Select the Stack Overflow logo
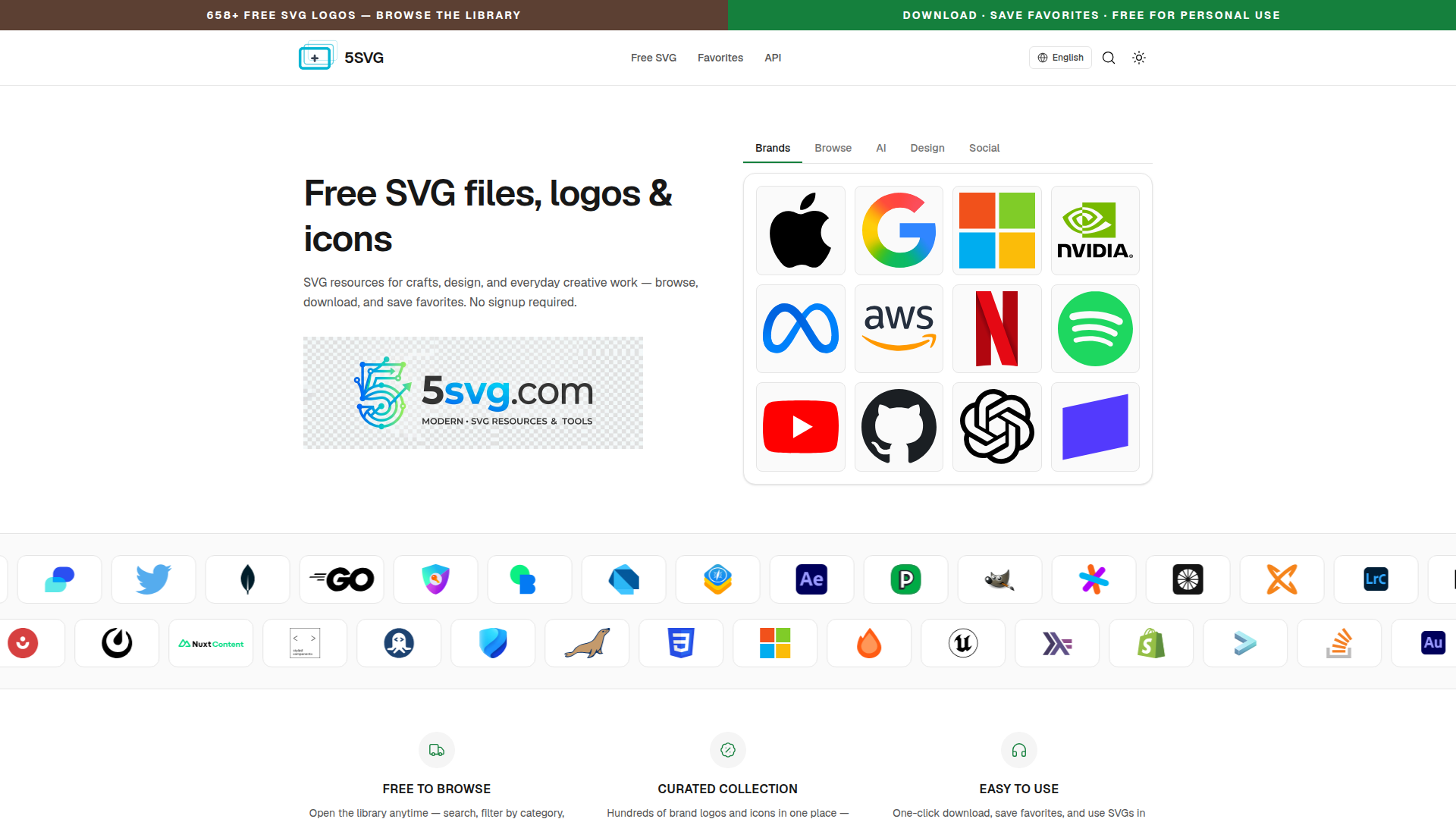This screenshot has height=819, width=1456. coord(1339,643)
